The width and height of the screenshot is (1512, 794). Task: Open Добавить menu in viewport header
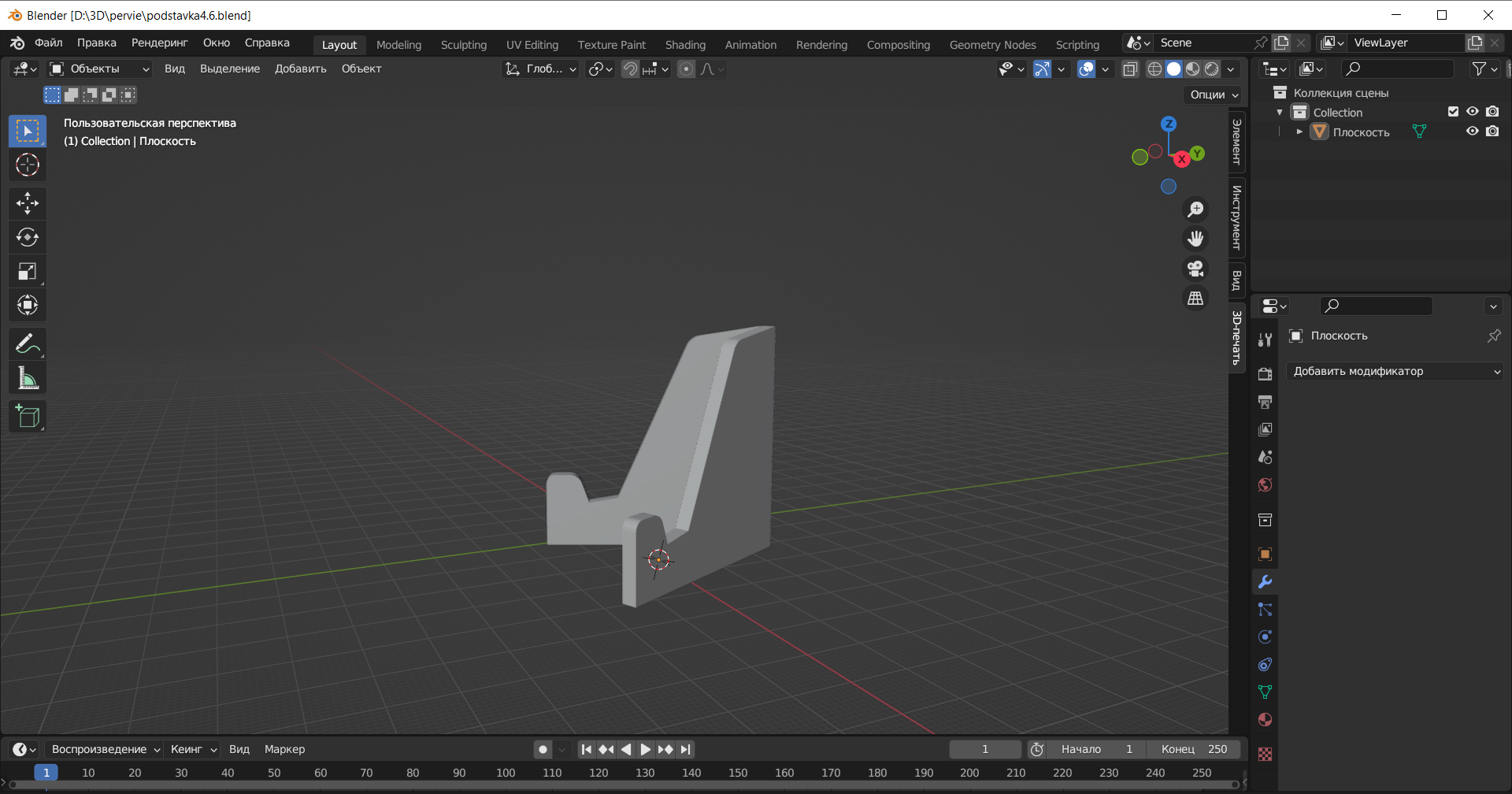pyautogui.click(x=300, y=69)
